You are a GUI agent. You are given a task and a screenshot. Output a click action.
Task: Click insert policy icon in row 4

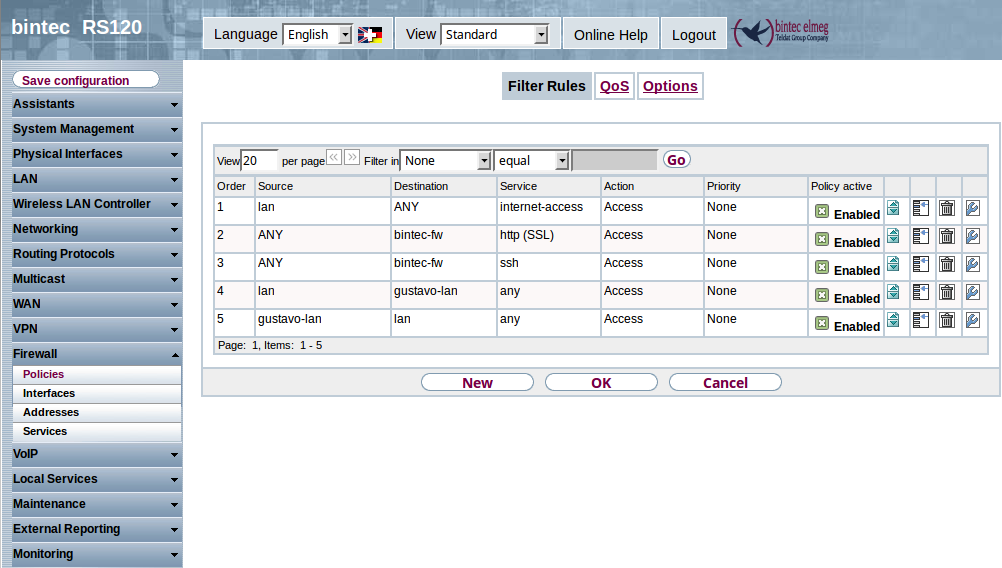click(920, 292)
